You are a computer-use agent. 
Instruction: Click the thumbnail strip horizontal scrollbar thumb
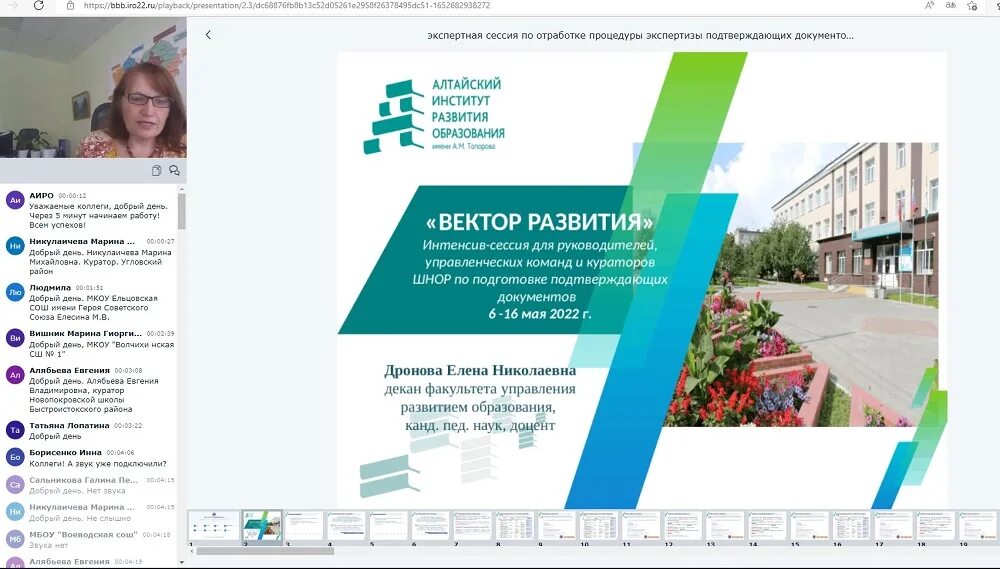(265, 551)
